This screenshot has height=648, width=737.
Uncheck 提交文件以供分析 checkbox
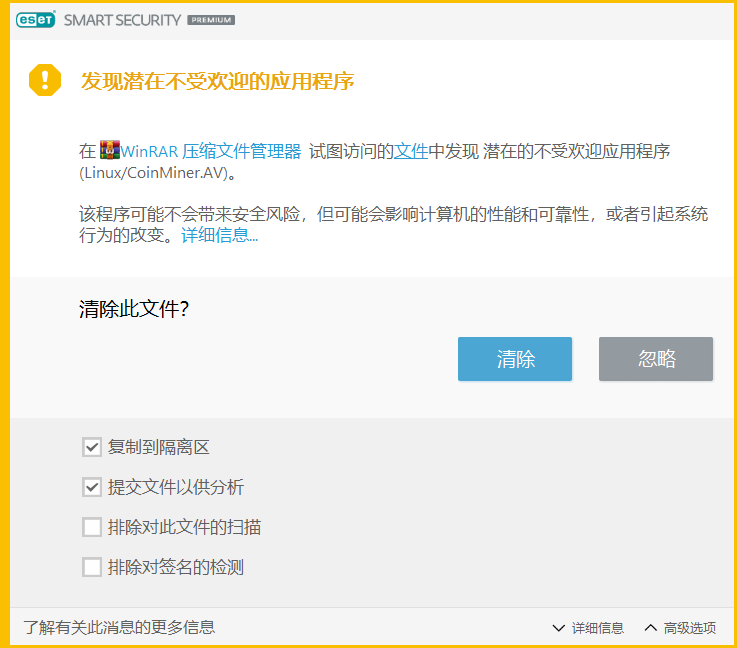(92, 487)
